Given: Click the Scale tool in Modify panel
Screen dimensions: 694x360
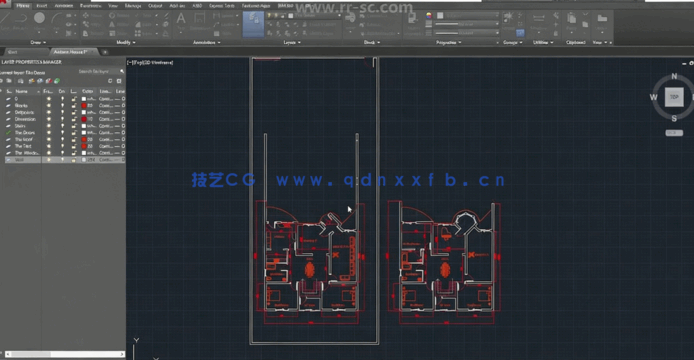Looking at the screenshot, I should (118, 33).
